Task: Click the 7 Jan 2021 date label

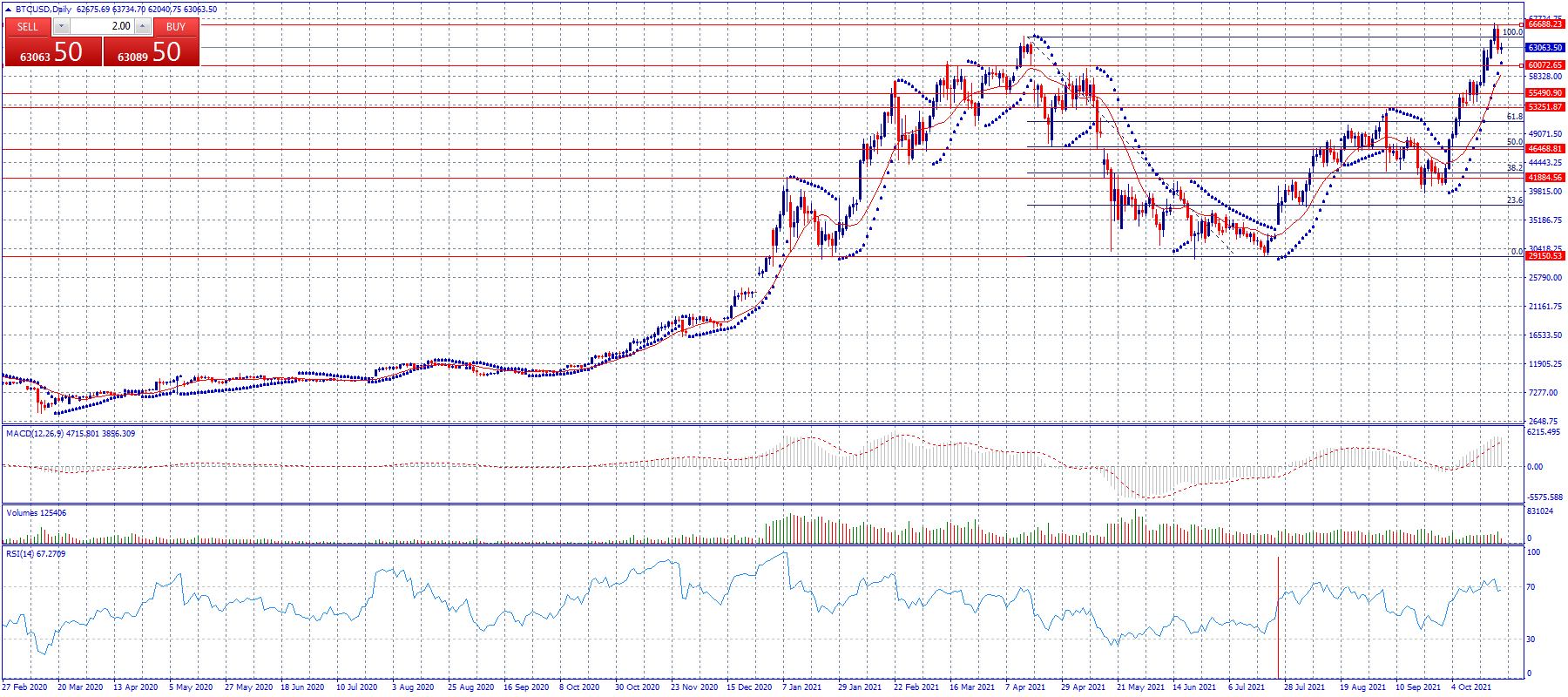Action: 802,687
